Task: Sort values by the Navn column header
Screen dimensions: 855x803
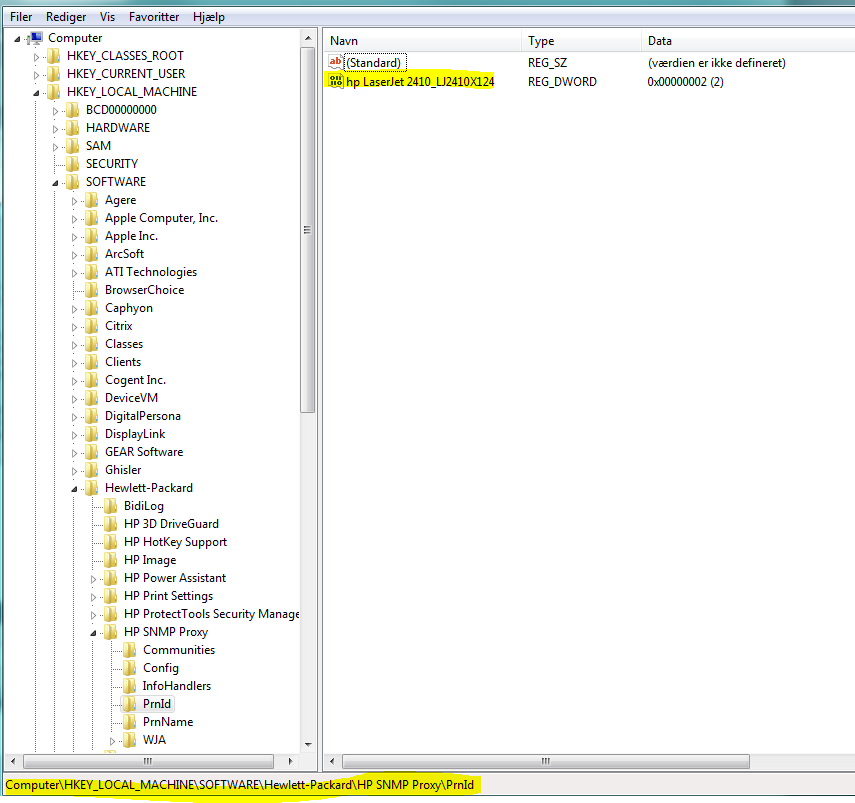Action: (x=423, y=41)
